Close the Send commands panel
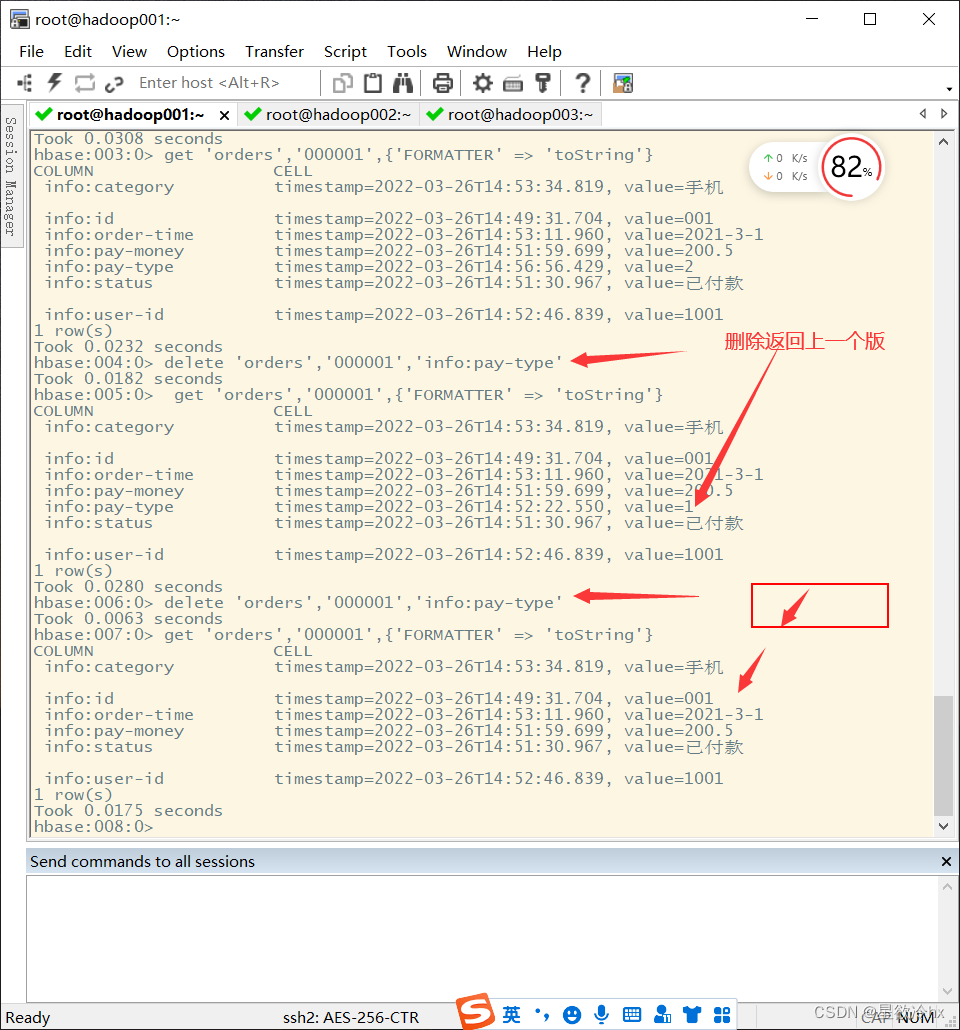 click(946, 861)
